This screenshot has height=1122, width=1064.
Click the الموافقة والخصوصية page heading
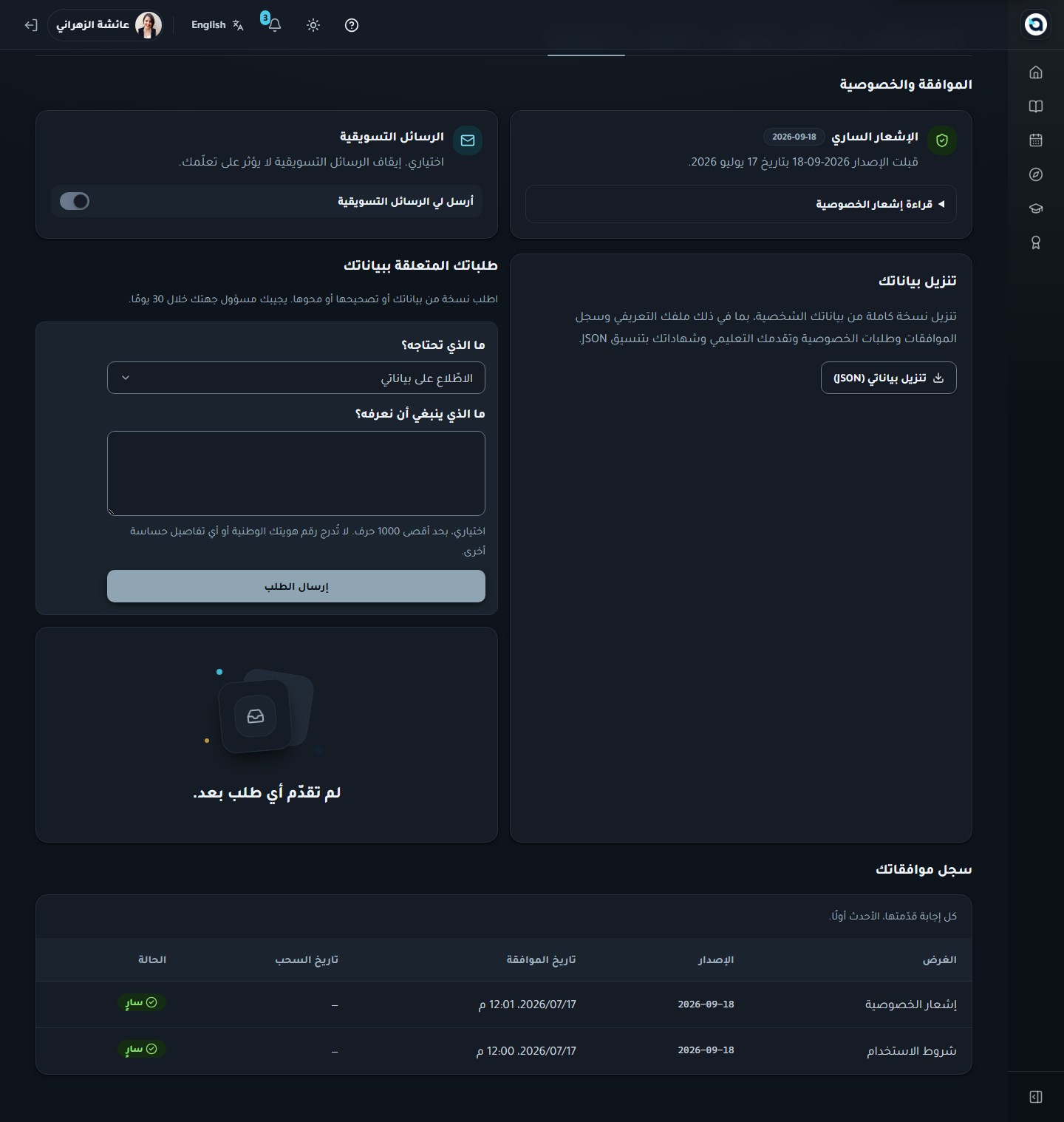point(906,84)
